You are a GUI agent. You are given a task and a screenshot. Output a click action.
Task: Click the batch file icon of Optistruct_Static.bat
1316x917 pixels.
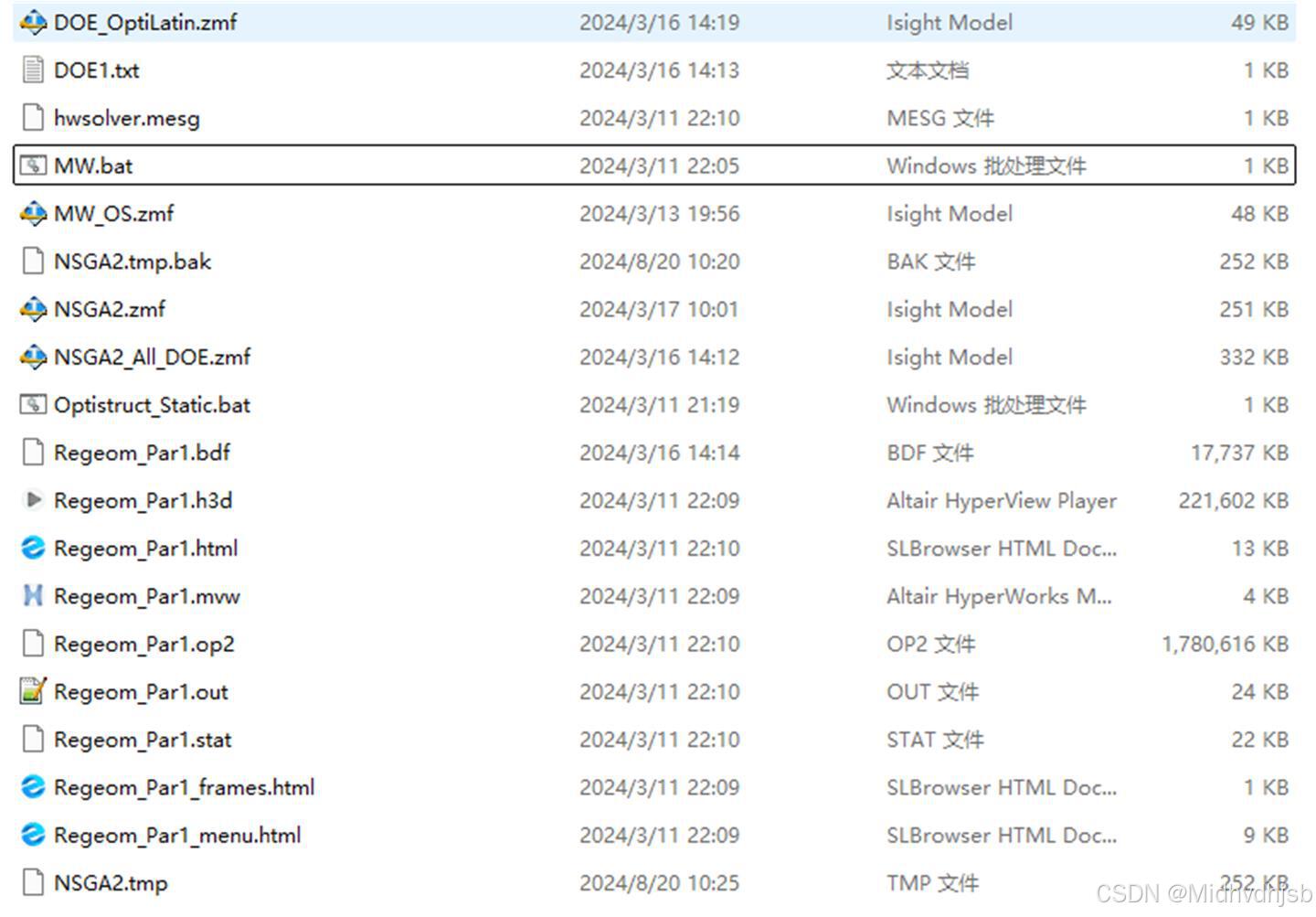pos(34,405)
